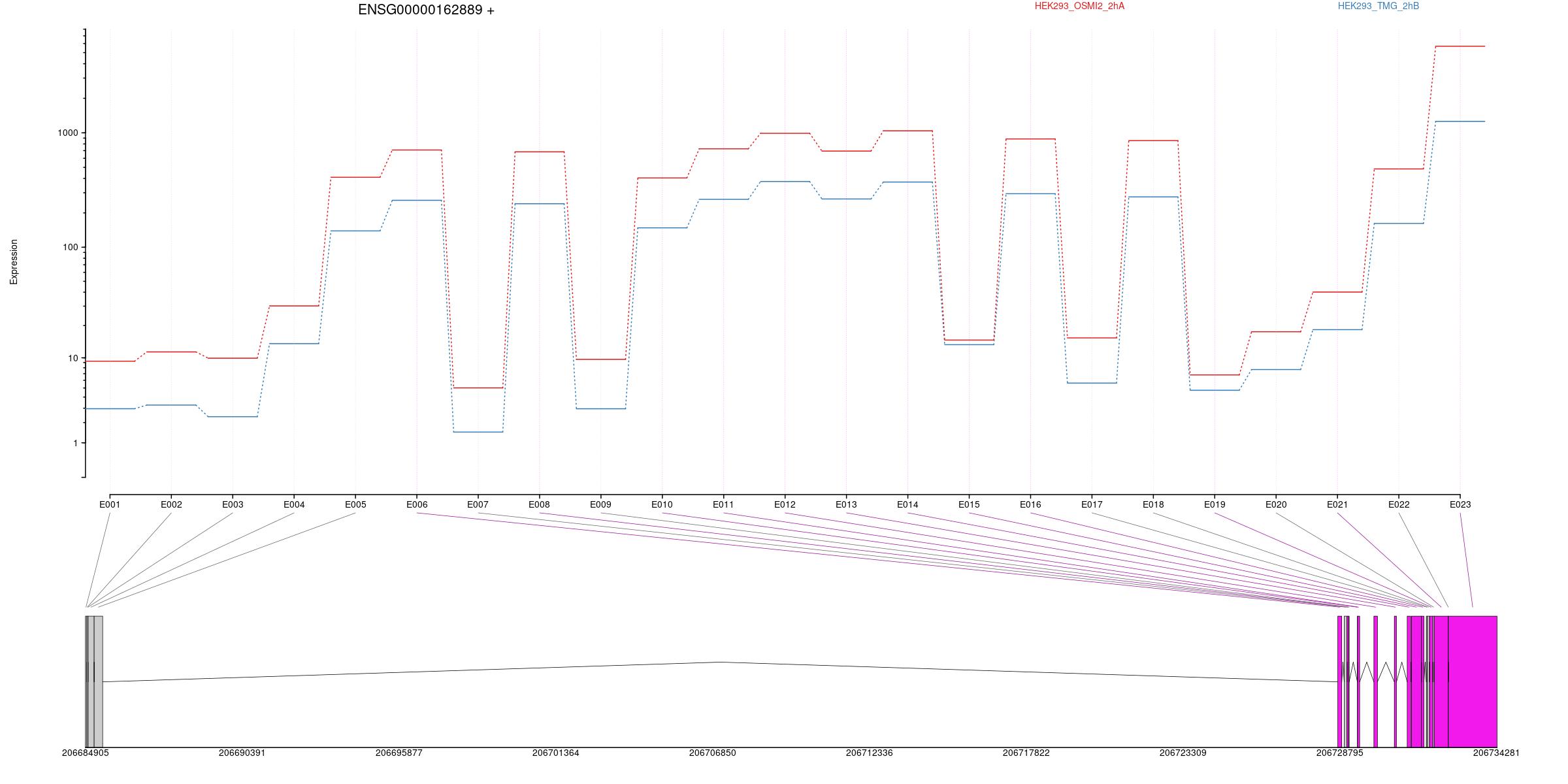Click the blue line segment above E012
The height and width of the screenshot is (784, 1568).
click(x=785, y=182)
